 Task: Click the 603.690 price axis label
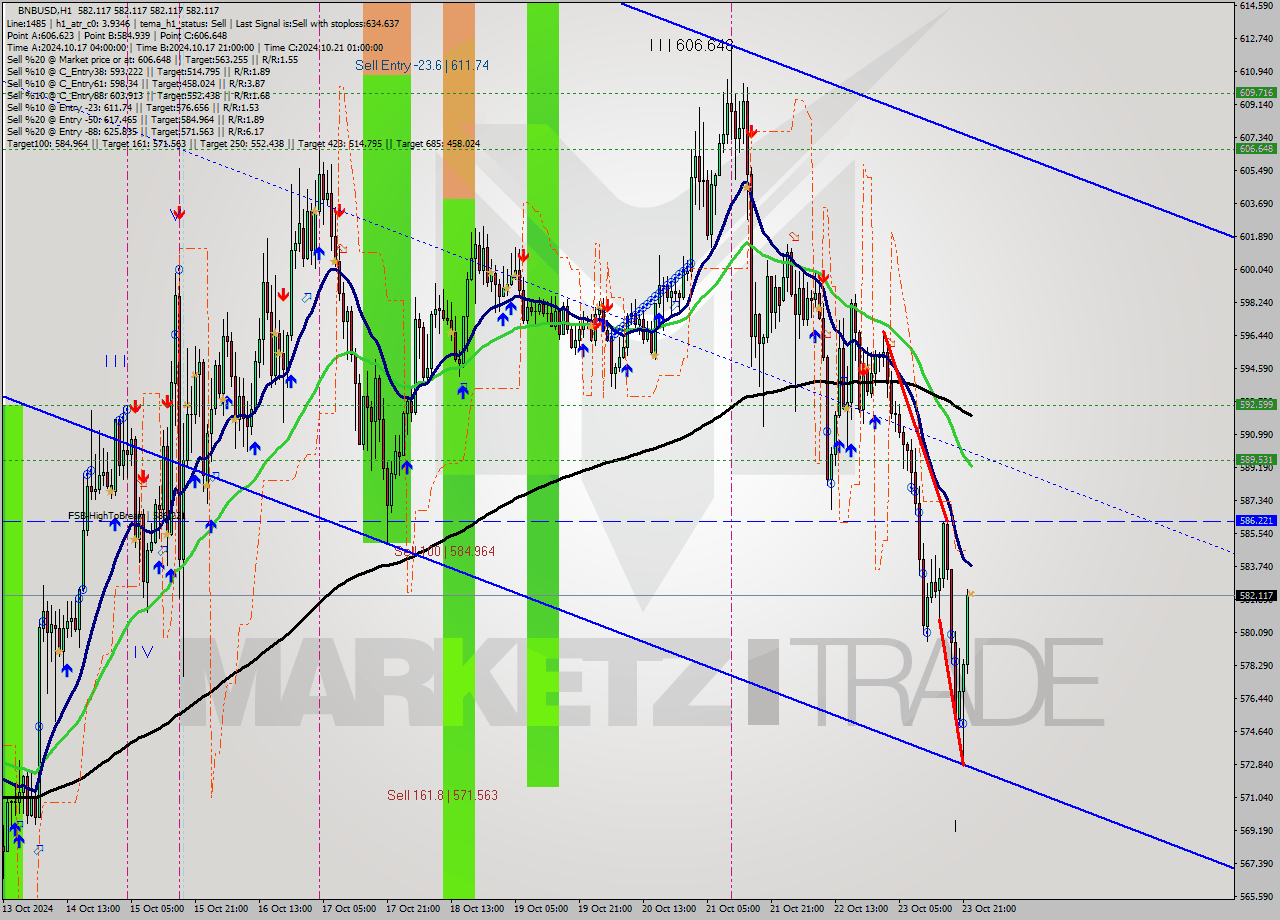(1256, 203)
